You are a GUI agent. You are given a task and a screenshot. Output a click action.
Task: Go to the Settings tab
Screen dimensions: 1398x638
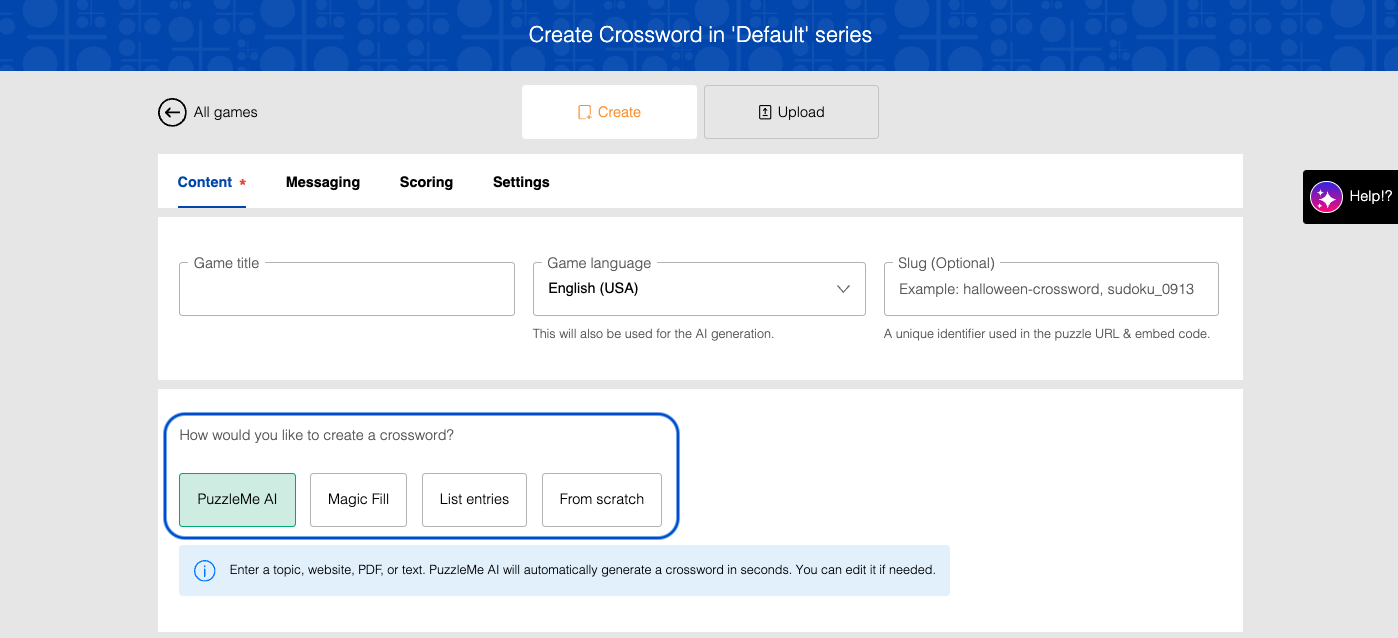(521, 182)
